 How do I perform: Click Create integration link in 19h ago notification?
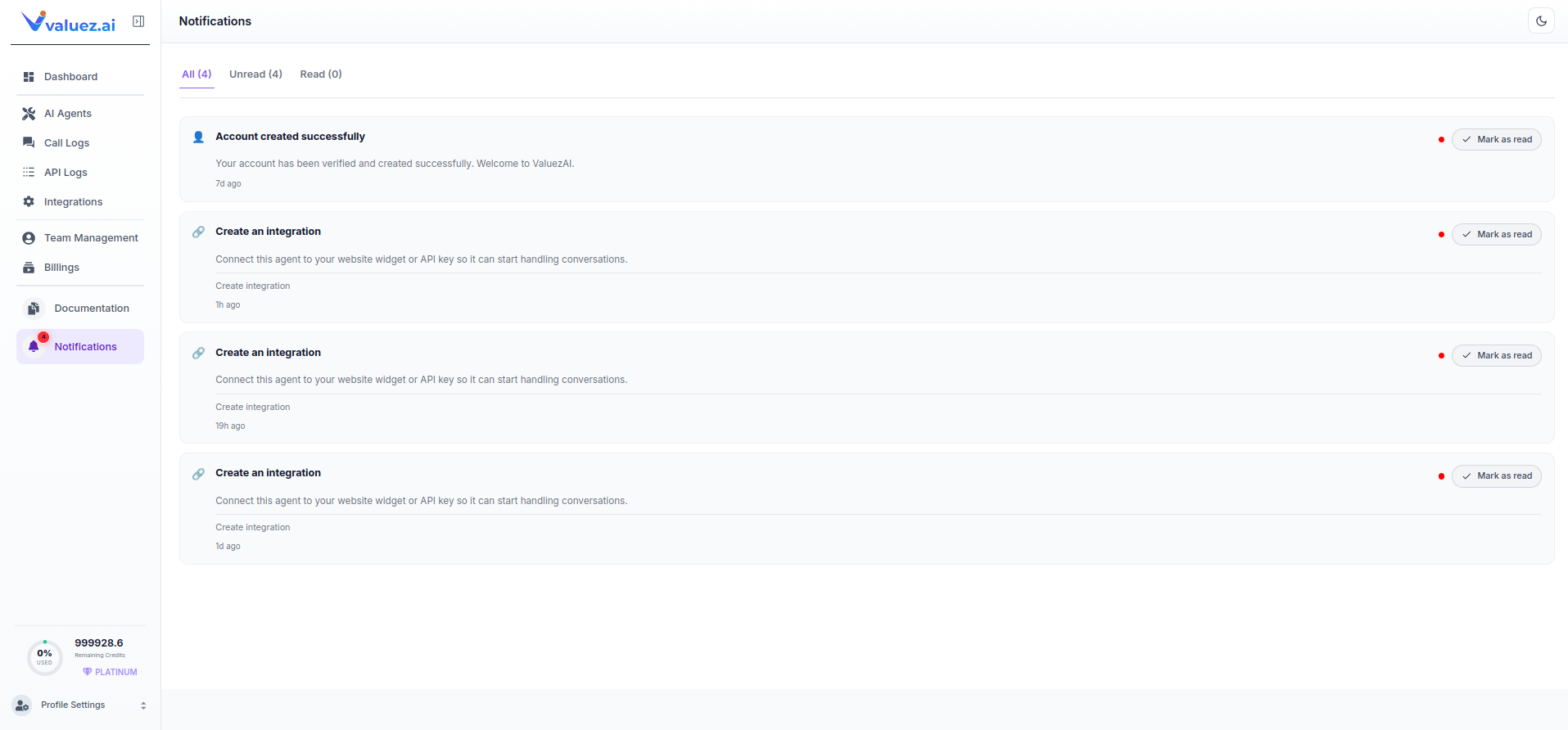click(x=253, y=408)
